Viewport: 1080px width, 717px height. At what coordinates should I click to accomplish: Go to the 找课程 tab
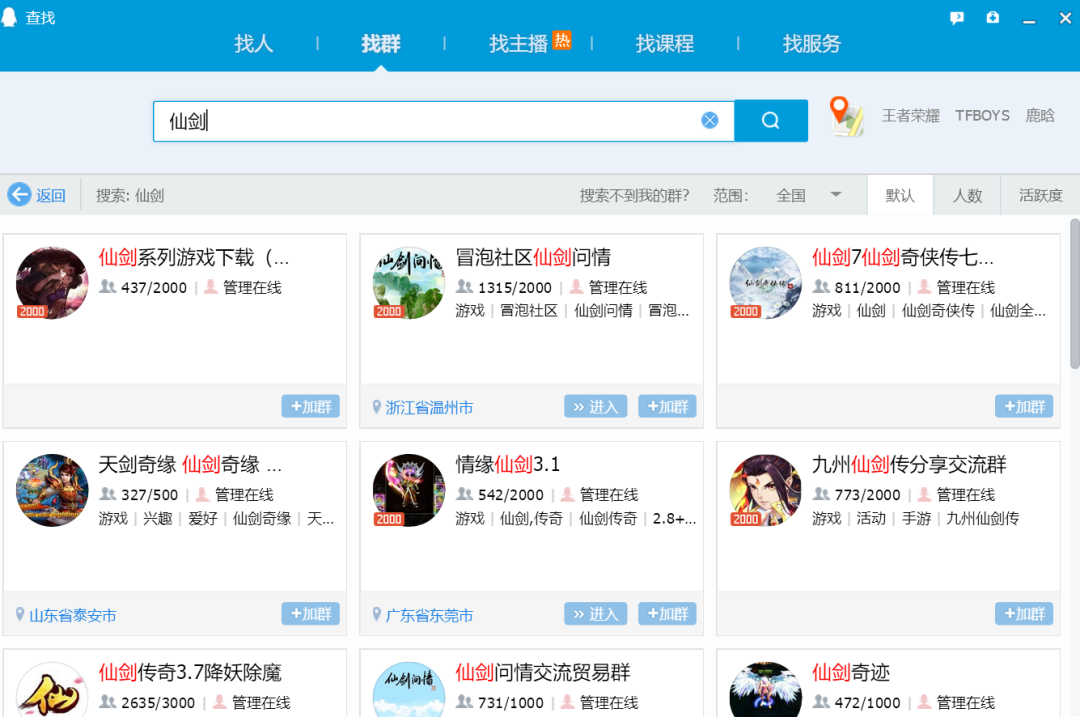click(665, 43)
